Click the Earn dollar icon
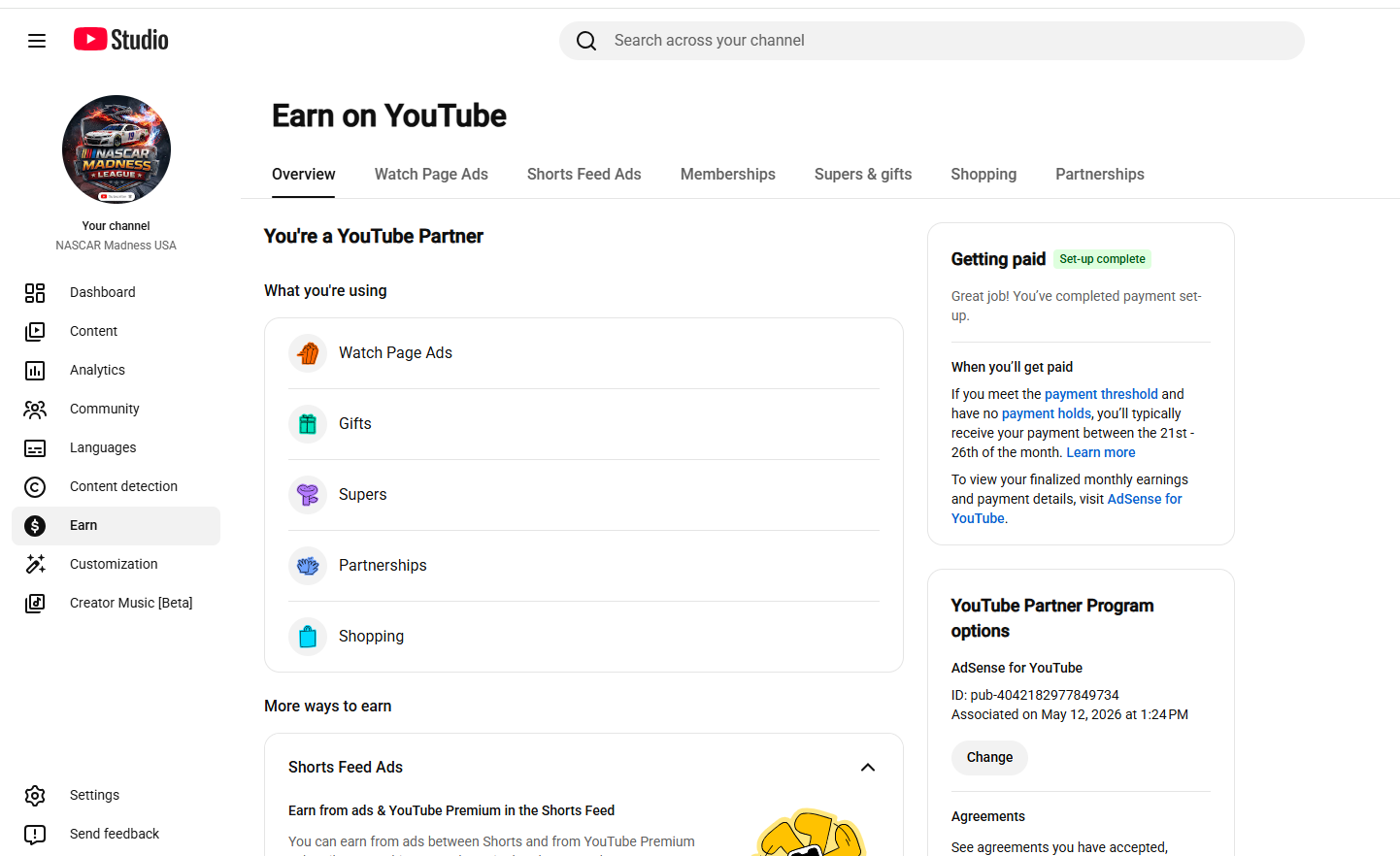Screen dimensions: 1400x856 tap(35, 526)
